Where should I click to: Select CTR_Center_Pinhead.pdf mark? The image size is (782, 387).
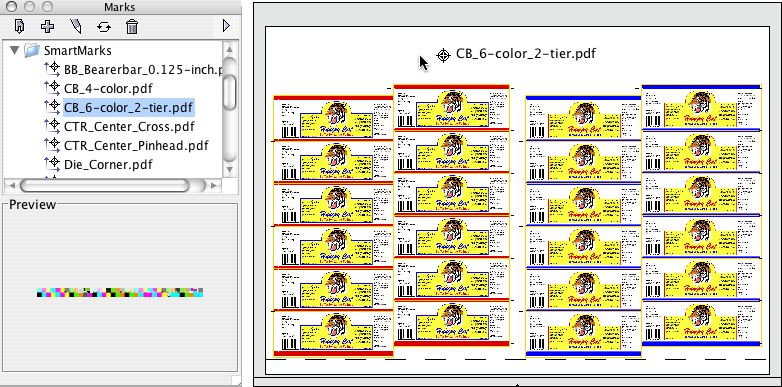pyautogui.click(x=136, y=146)
